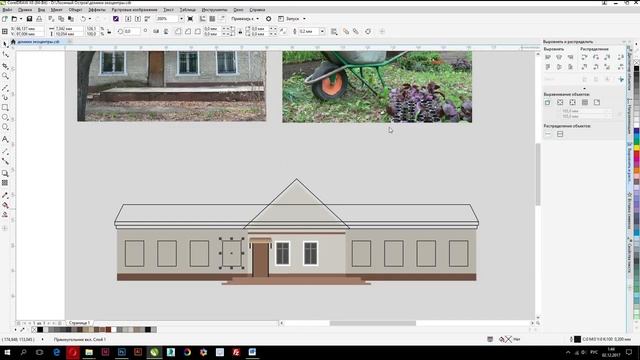
Task: Toggle the corner radius lock padlock
Action: point(240,31)
